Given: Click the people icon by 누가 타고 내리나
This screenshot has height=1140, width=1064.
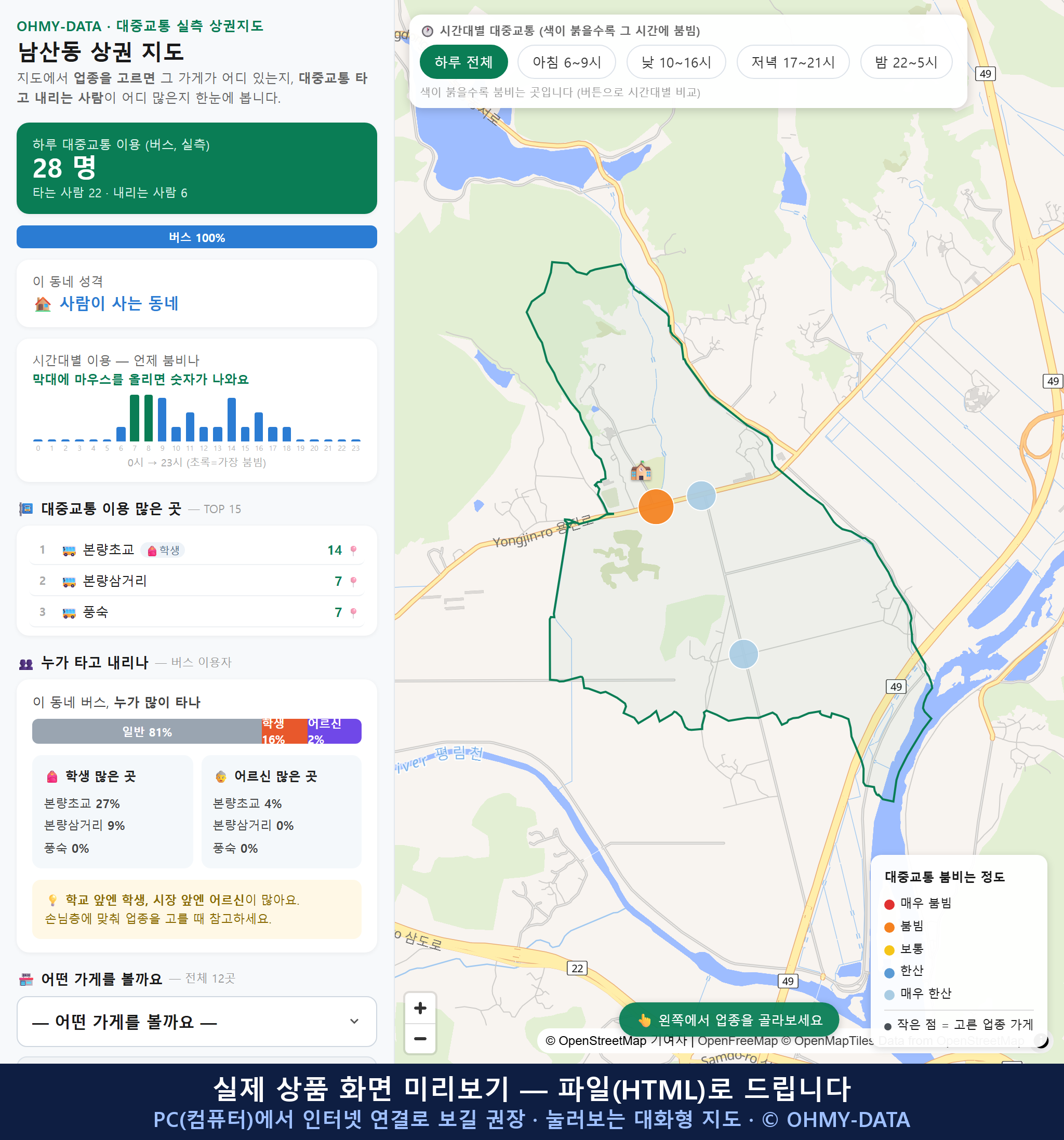Looking at the screenshot, I should coord(26,664).
